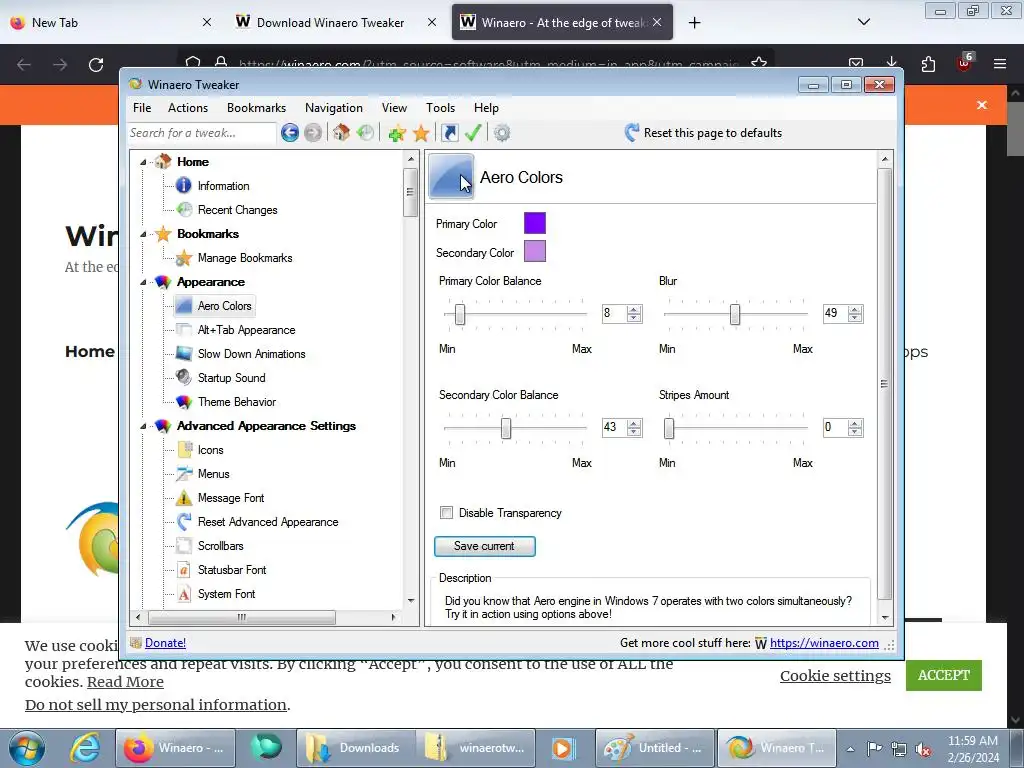Collapse the Appearance tree node
Screen dimensions: 1024x768
click(x=143, y=282)
